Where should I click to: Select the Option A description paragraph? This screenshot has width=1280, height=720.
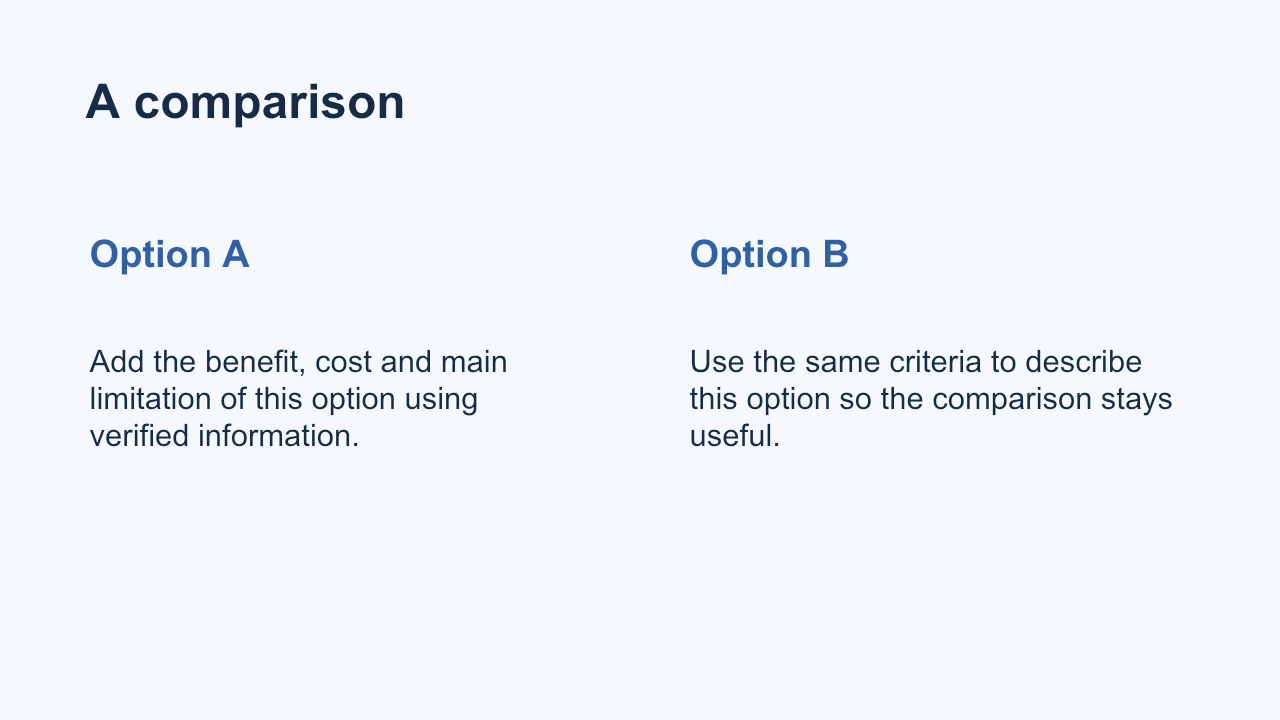298,399
